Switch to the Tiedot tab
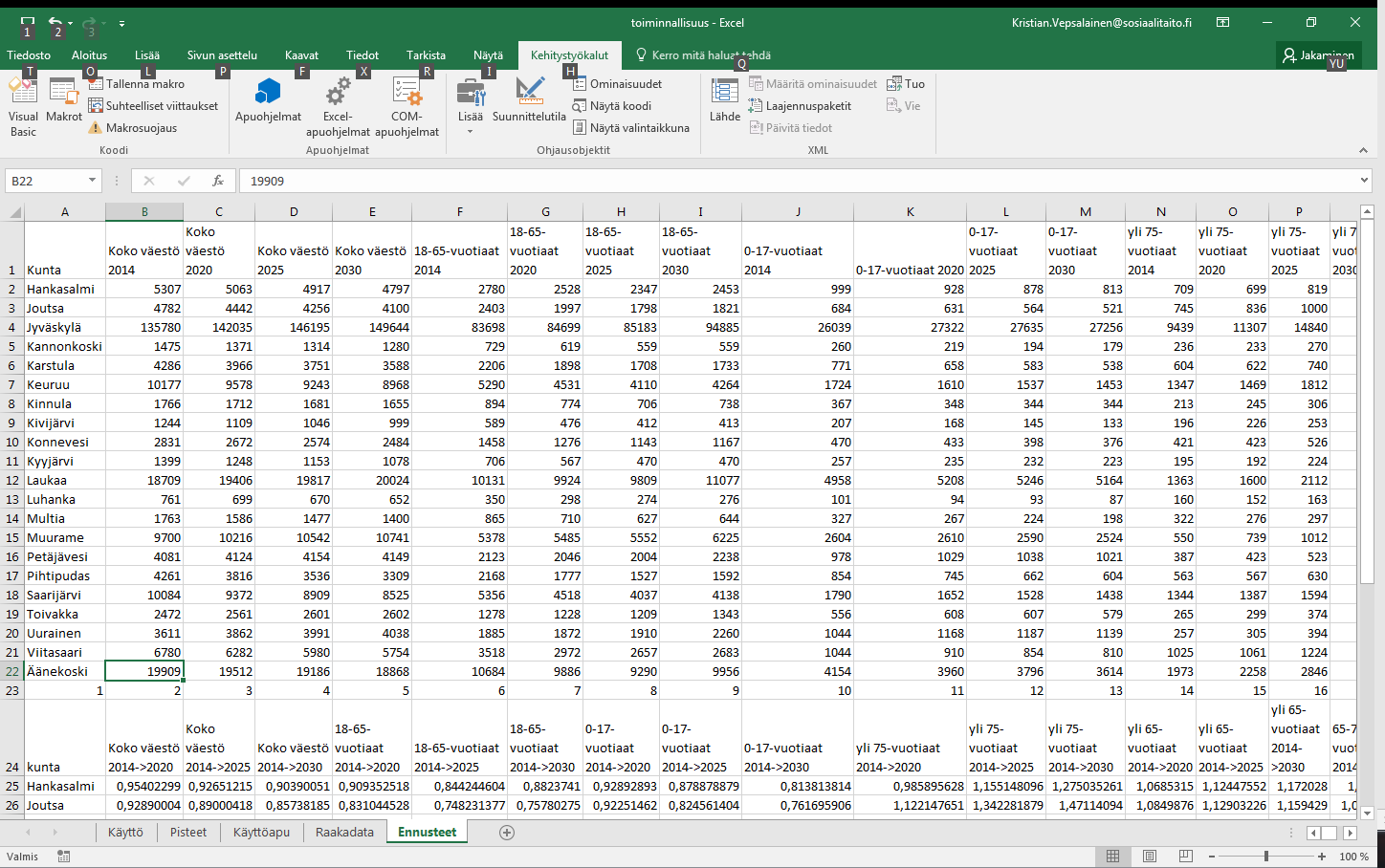1385x868 pixels. pos(363,55)
